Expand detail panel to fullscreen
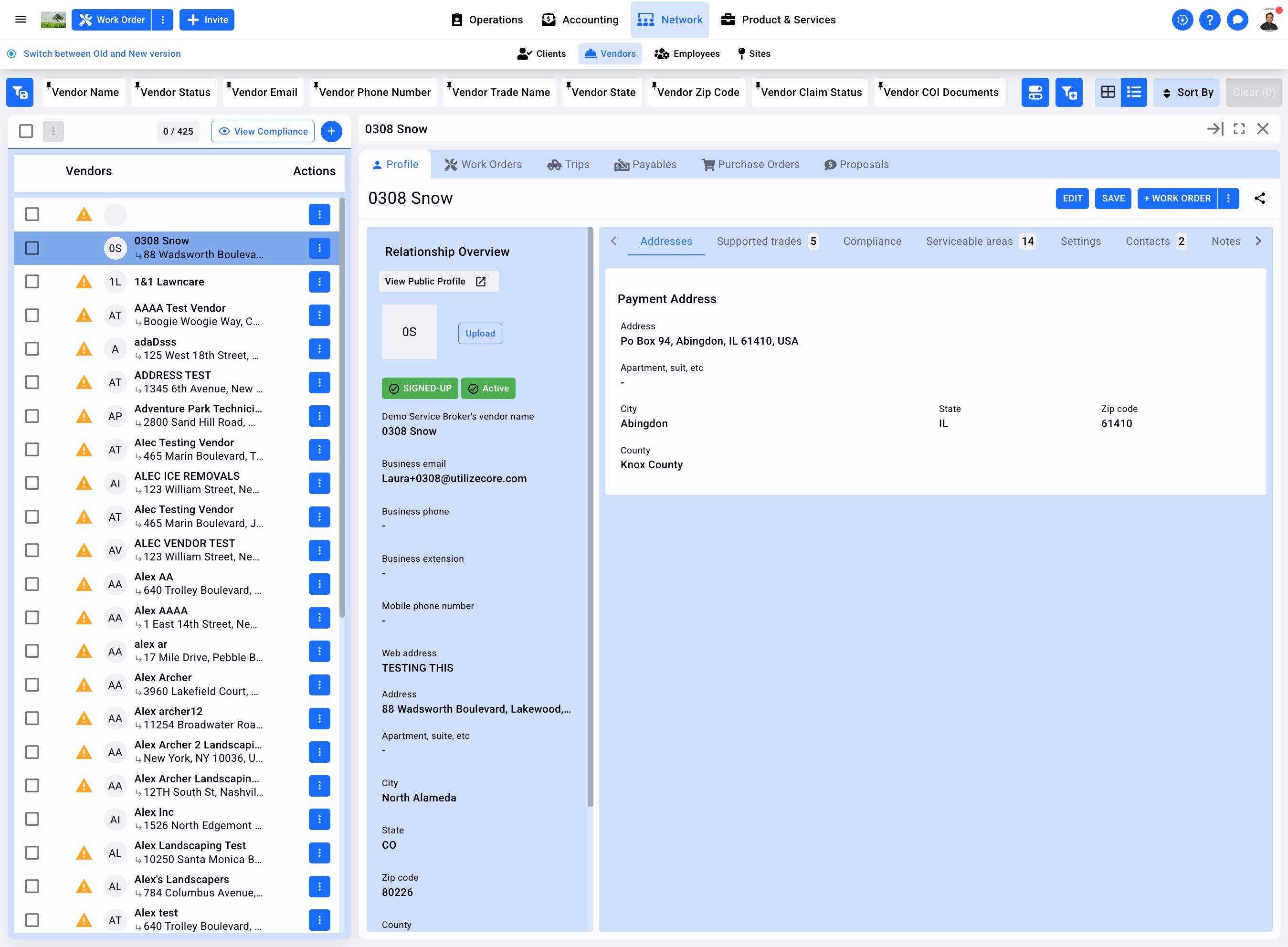1288x947 pixels. (1239, 129)
